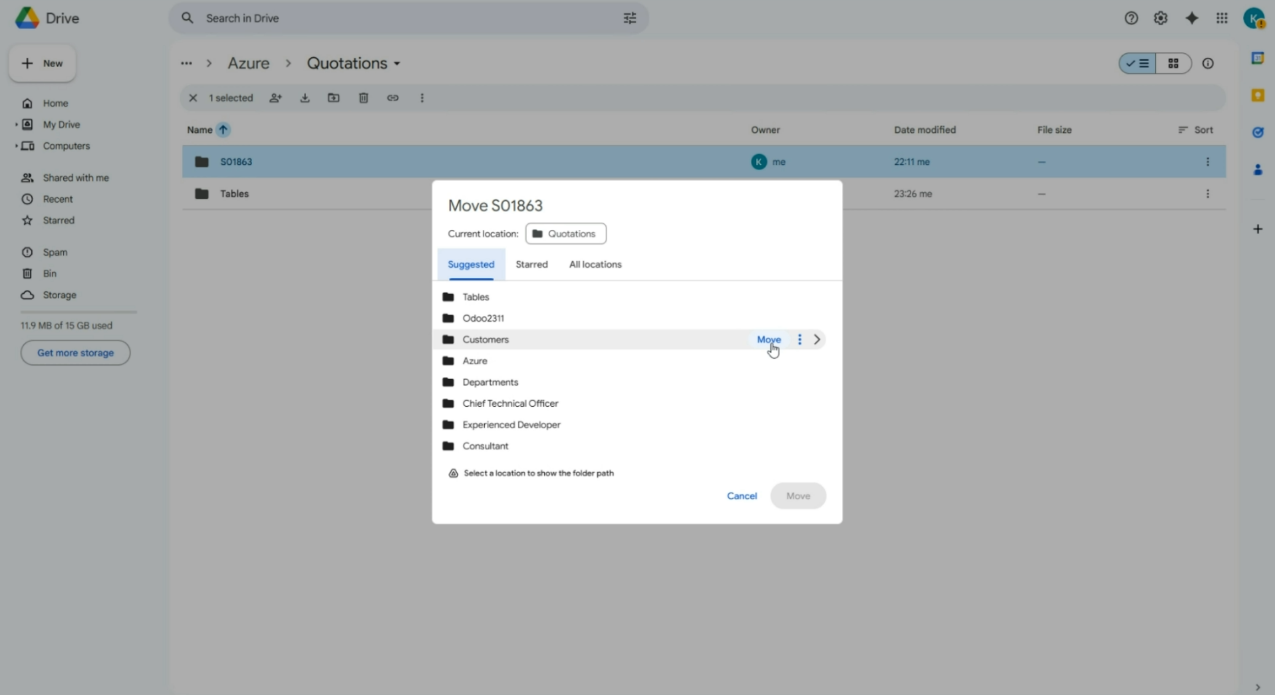Expand My Drive tree in sidebar
The image size is (1275, 695).
[x=17, y=125]
